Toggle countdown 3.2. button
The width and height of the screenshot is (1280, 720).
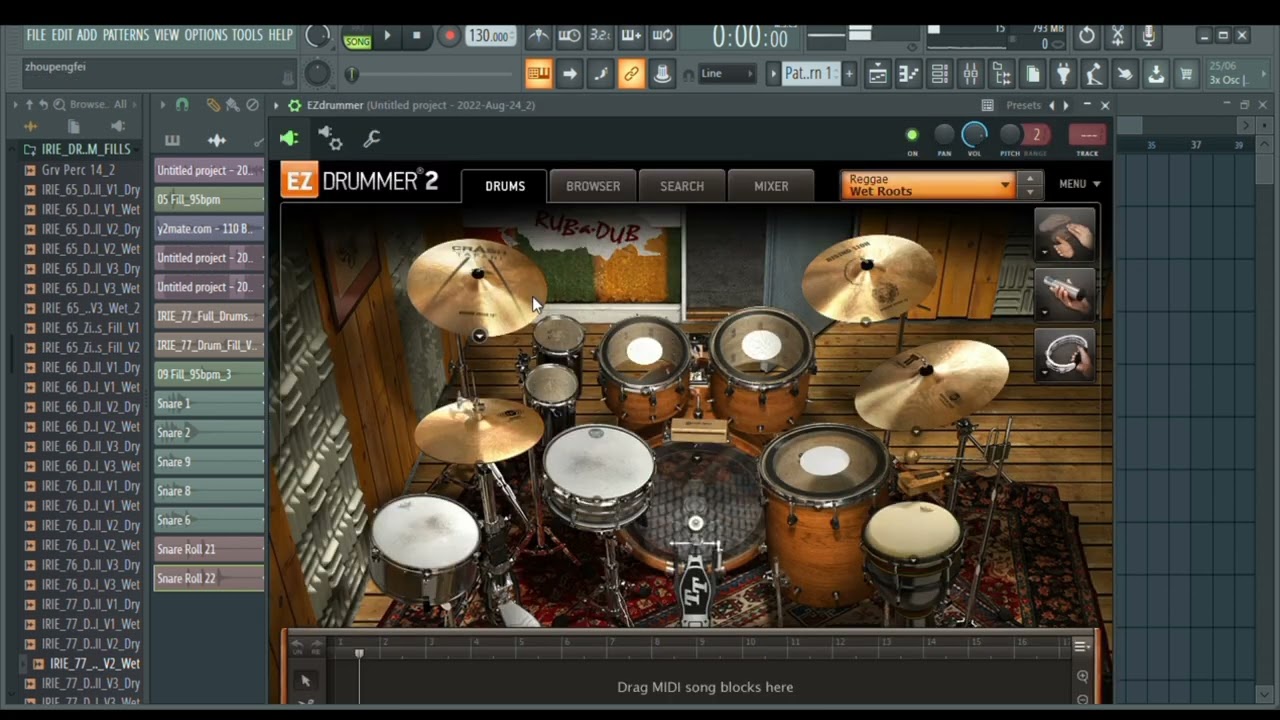[x=600, y=36]
